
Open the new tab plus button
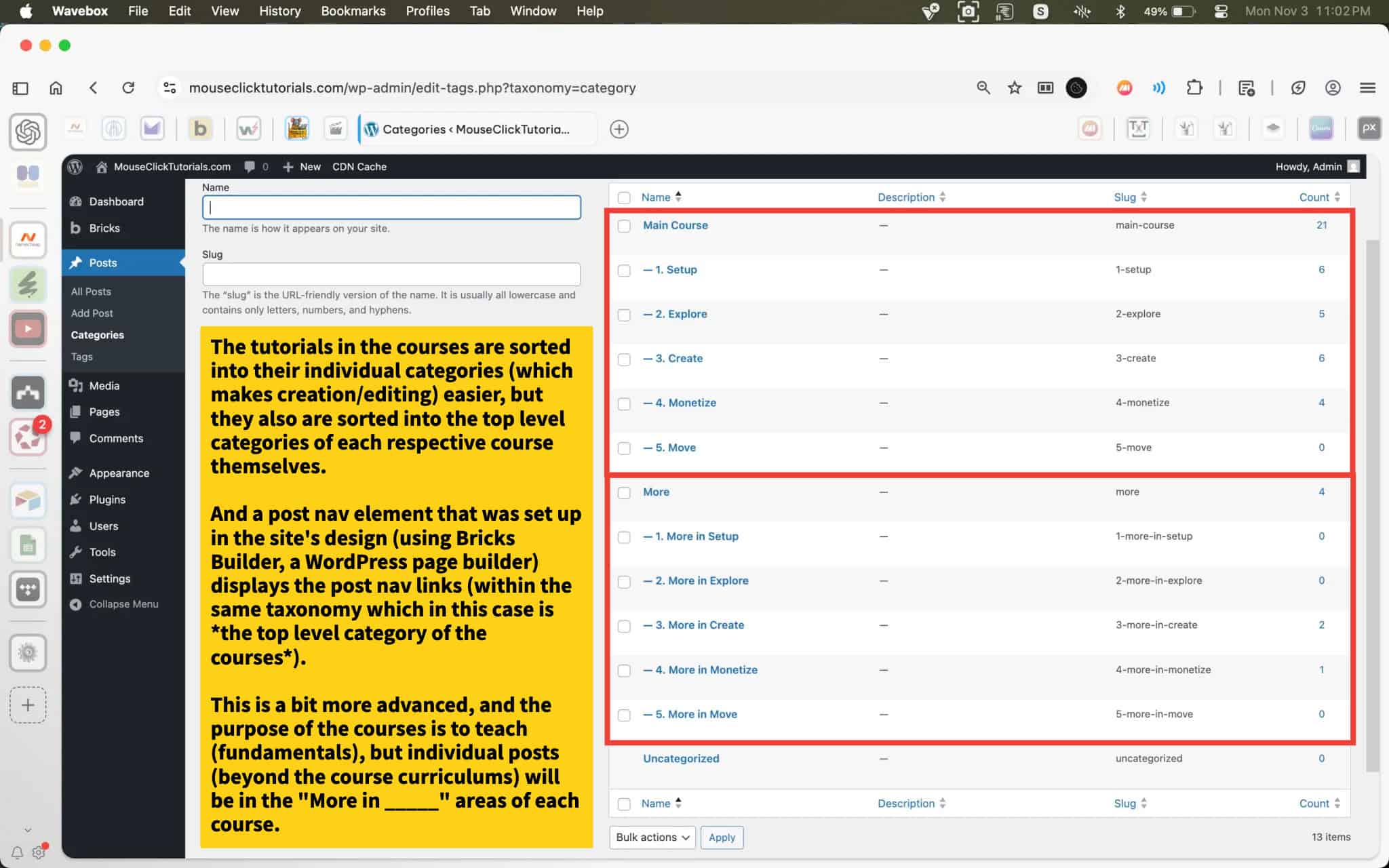(x=619, y=130)
